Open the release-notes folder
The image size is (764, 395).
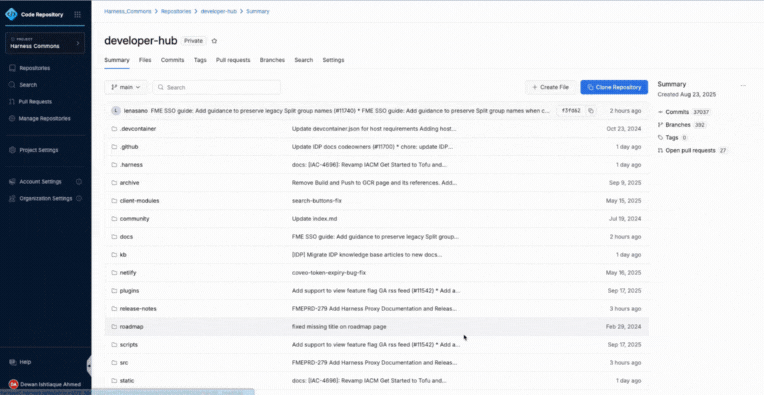coord(138,309)
